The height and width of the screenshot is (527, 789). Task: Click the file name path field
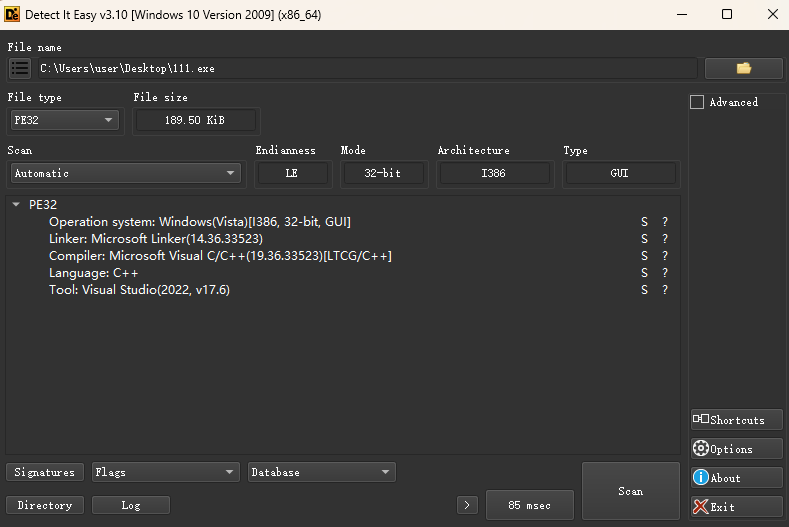[368, 68]
